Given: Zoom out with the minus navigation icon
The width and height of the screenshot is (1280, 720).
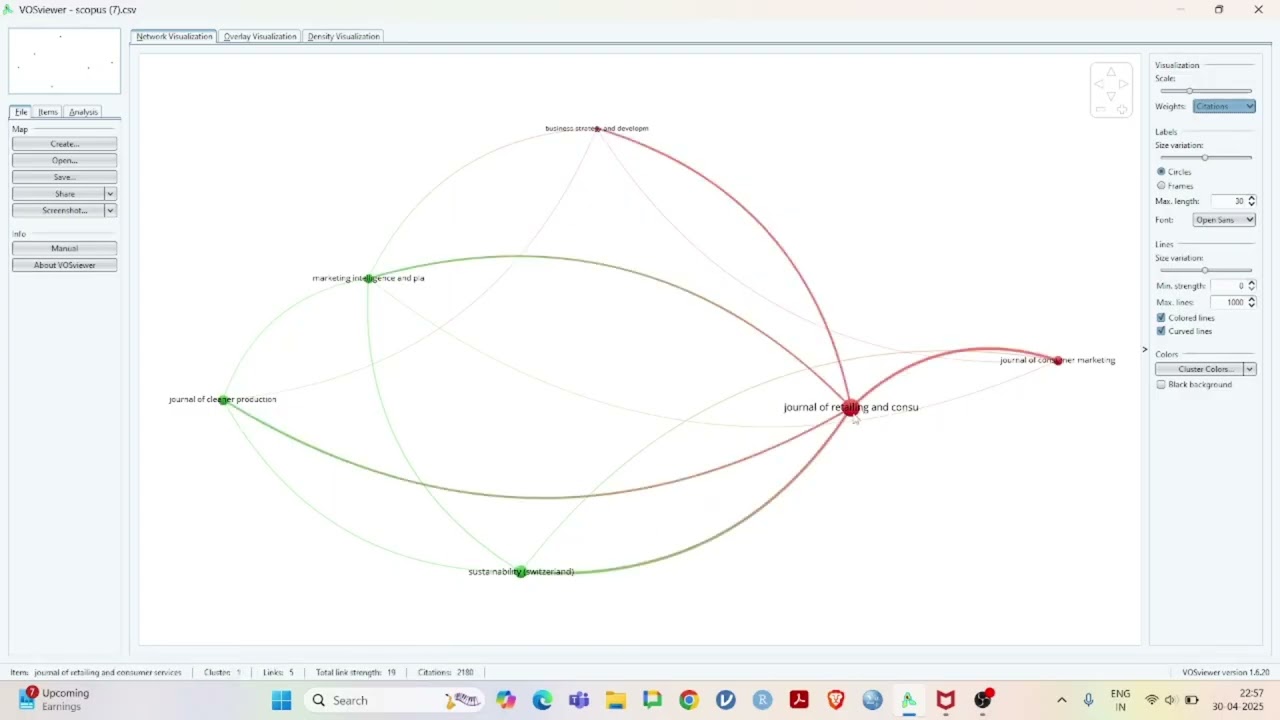Looking at the screenshot, I should point(1101,109).
